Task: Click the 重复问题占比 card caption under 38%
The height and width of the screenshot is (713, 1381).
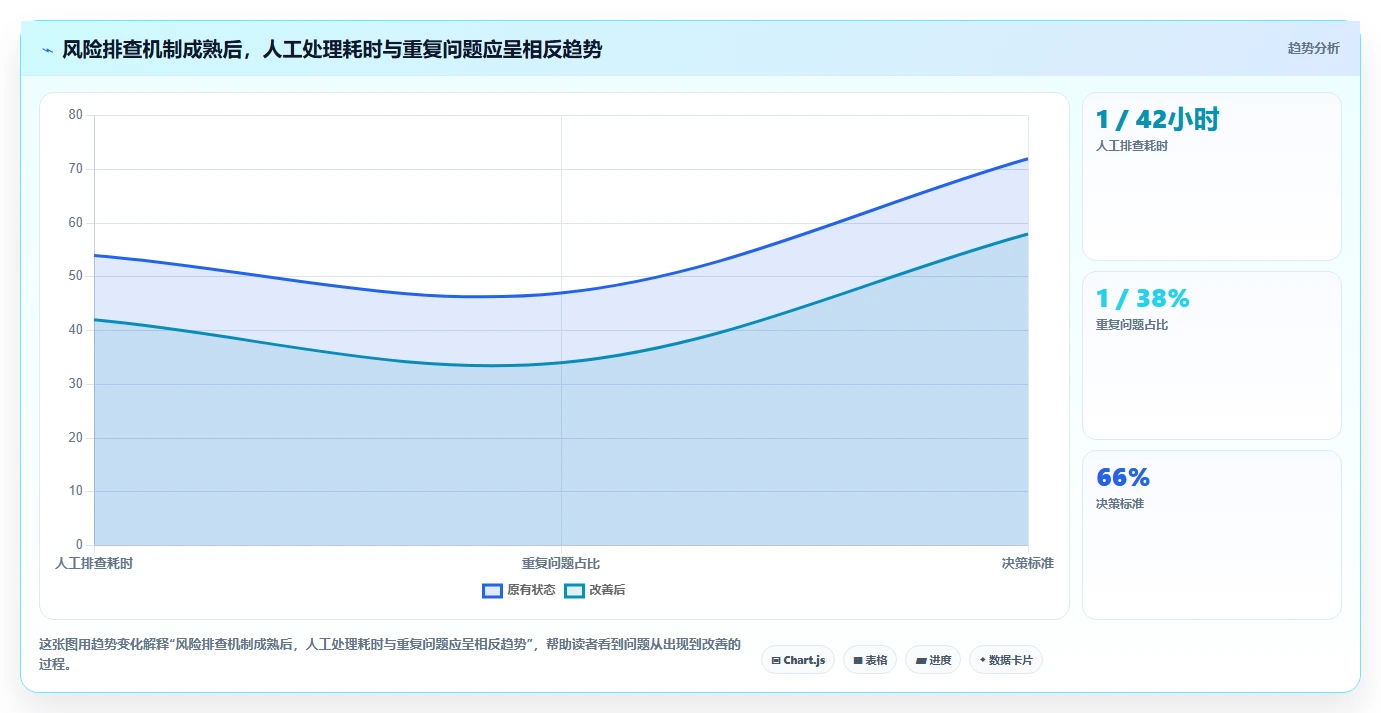Action: click(x=1132, y=325)
